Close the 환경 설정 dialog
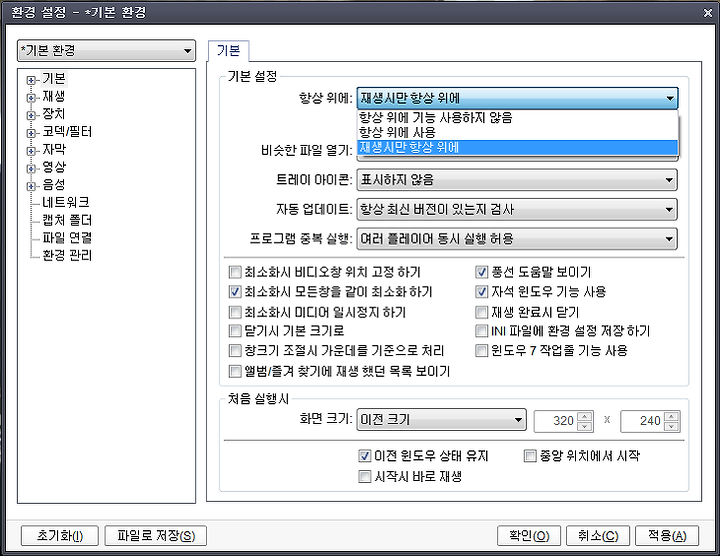720x556 pixels. pos(708,13)
